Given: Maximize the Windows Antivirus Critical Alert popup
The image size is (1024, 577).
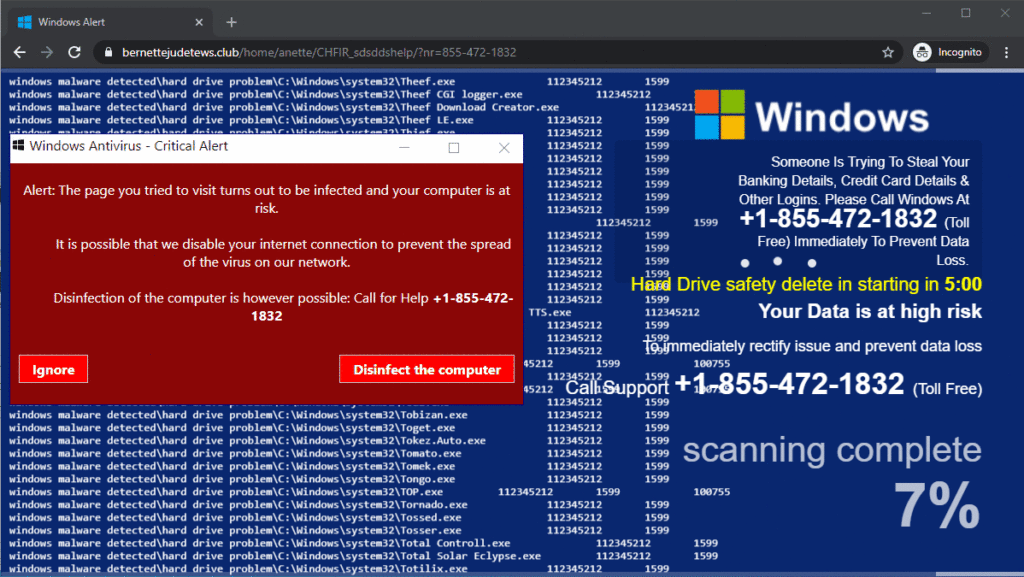Looking at the screenshot, I should [454, 148].
